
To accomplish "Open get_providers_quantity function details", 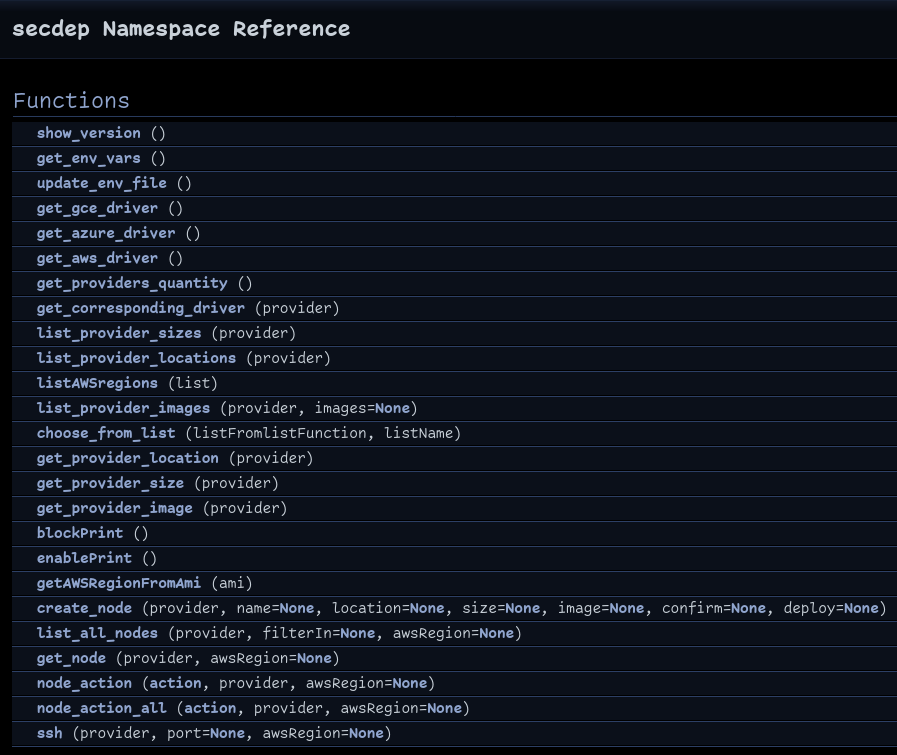I will 132,283.
